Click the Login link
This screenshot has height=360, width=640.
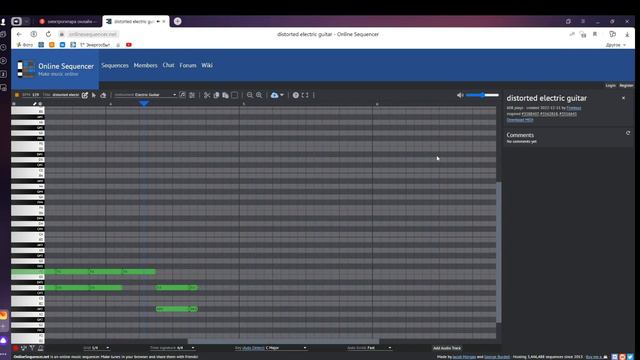(611, 86)
